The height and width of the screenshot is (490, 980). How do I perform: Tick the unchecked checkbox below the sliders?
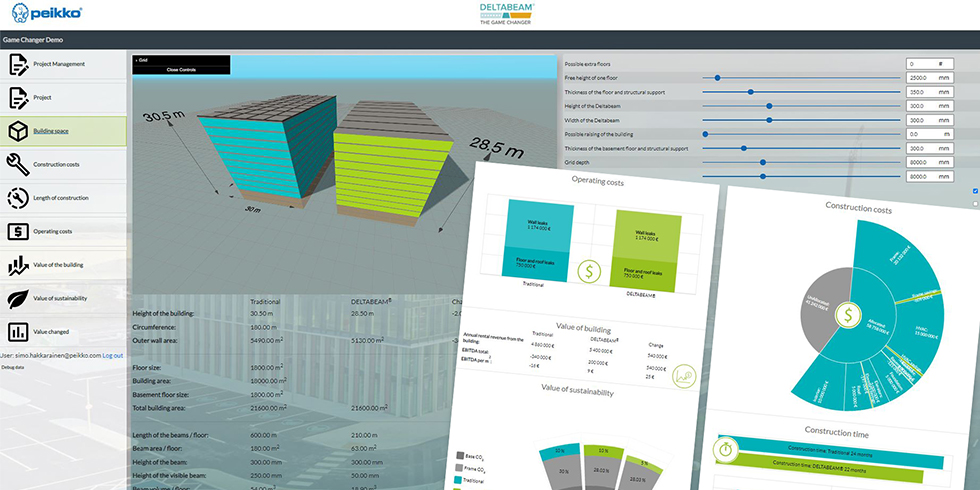pyautogui.click(x=975, y=203)
